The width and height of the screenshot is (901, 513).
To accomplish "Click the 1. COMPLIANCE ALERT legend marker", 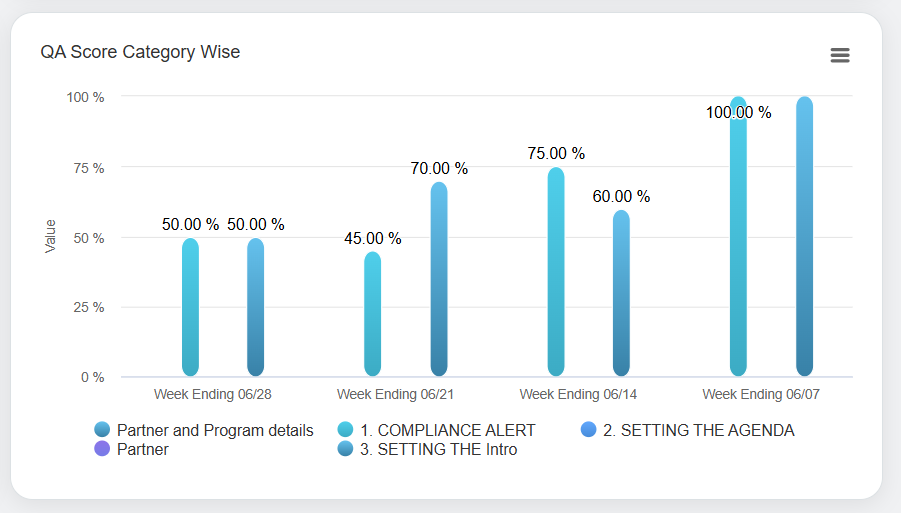I will pos(346,430).
